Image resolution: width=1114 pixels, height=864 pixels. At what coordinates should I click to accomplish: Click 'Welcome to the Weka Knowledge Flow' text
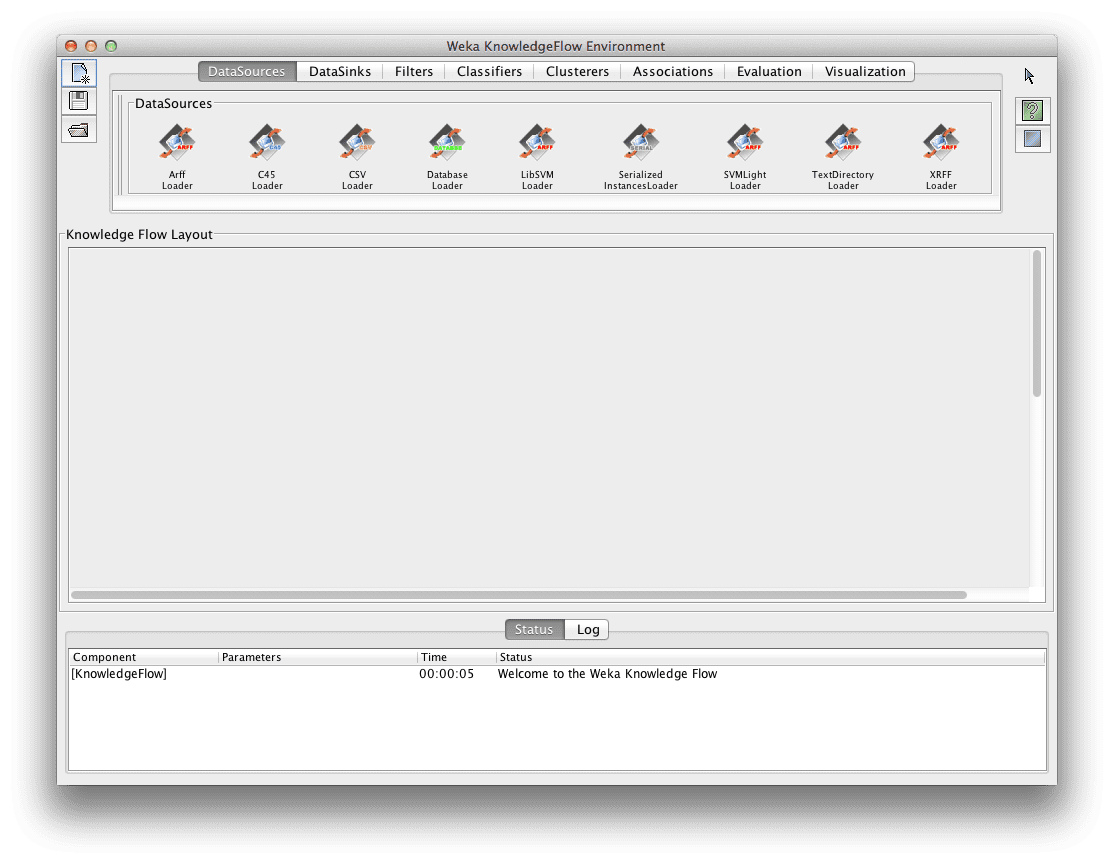click(x=607, y=674)
